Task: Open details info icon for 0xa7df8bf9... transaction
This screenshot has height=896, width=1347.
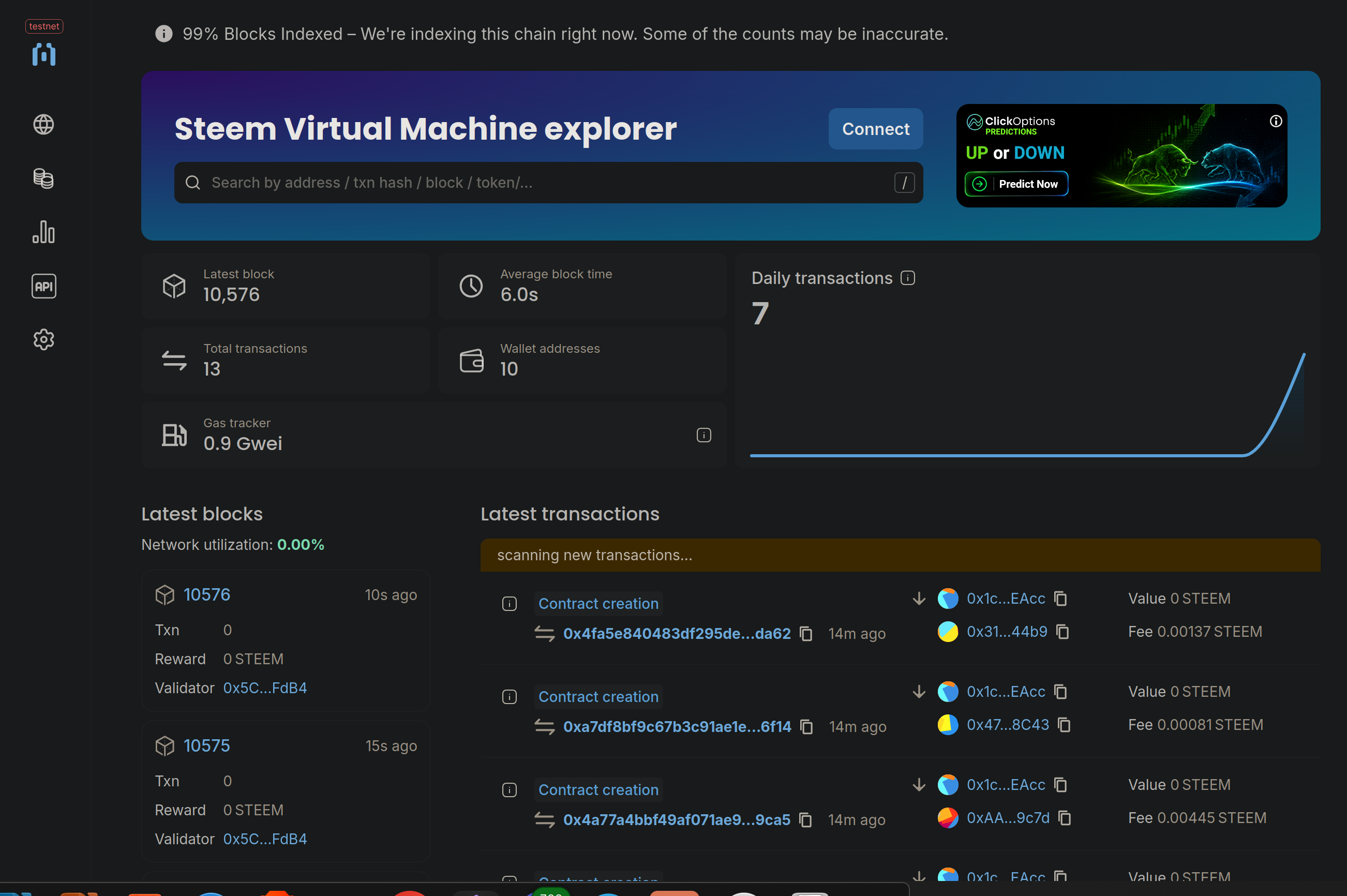Action: 509,696
